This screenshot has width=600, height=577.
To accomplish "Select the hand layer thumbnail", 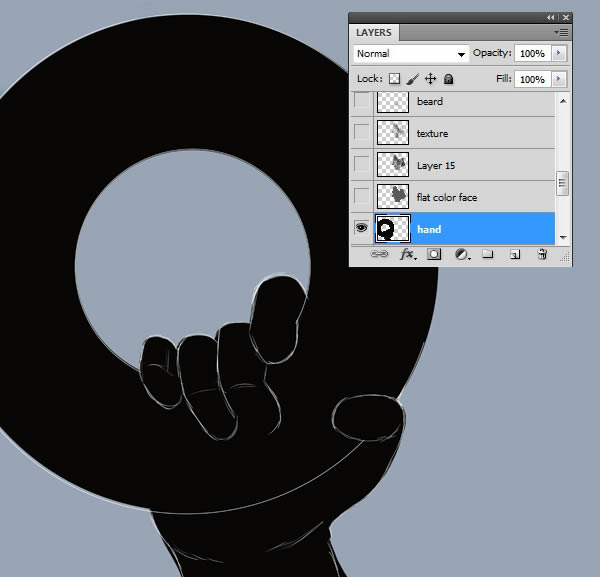I will [x=393, y=228].
